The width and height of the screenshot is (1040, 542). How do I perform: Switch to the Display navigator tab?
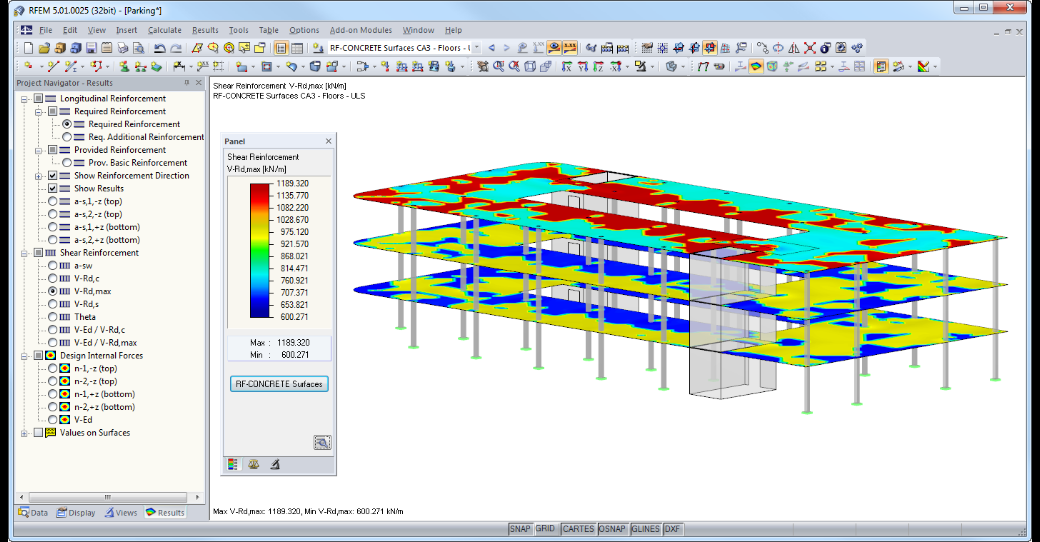point(76,512)
